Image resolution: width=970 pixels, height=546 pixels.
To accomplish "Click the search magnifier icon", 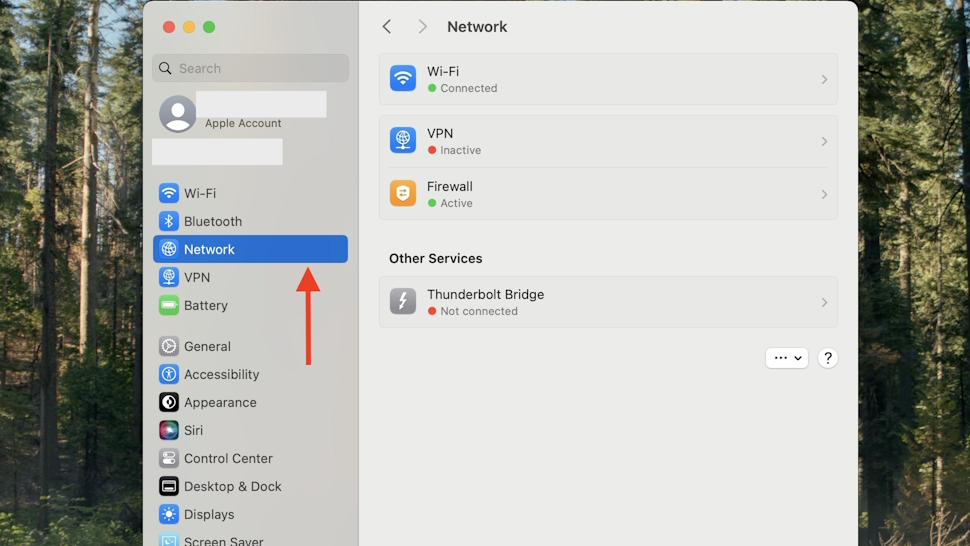I will [x=165, y=68].
